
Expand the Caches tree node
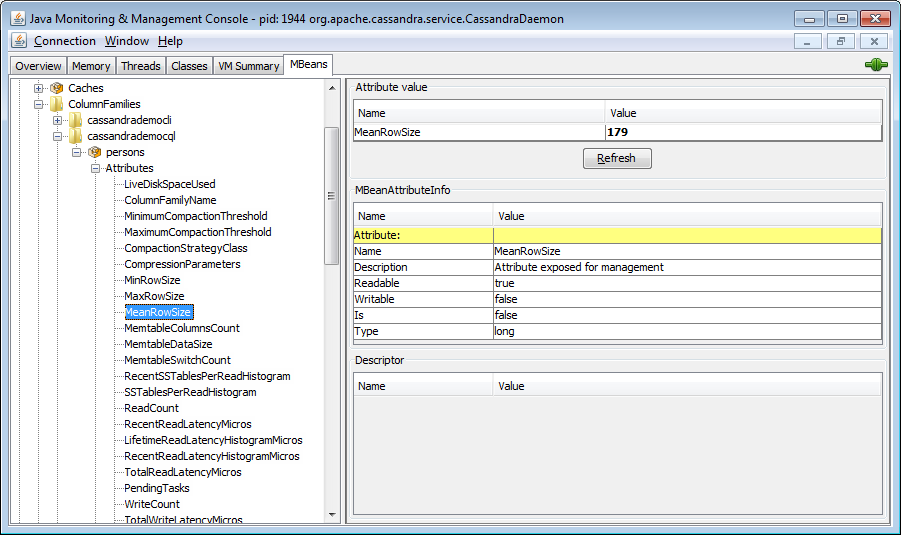(x=39, y=88)
